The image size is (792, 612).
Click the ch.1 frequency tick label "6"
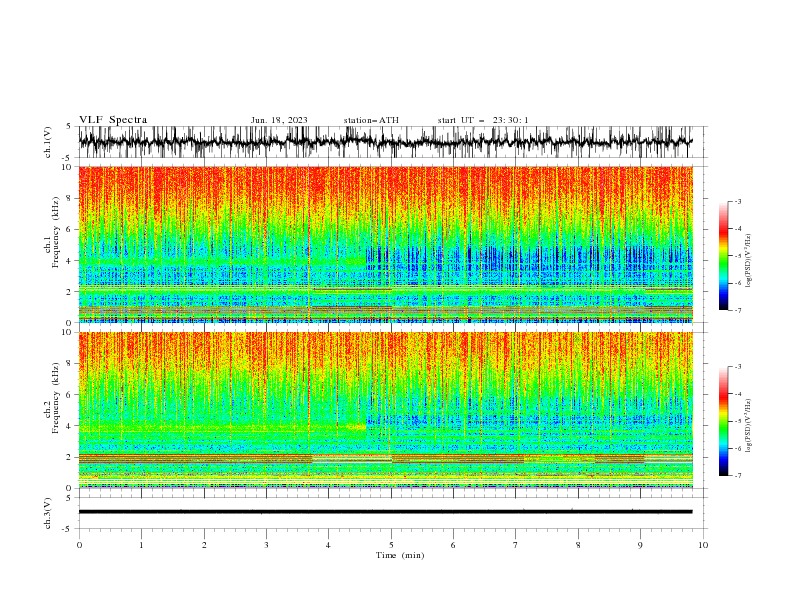69,229
